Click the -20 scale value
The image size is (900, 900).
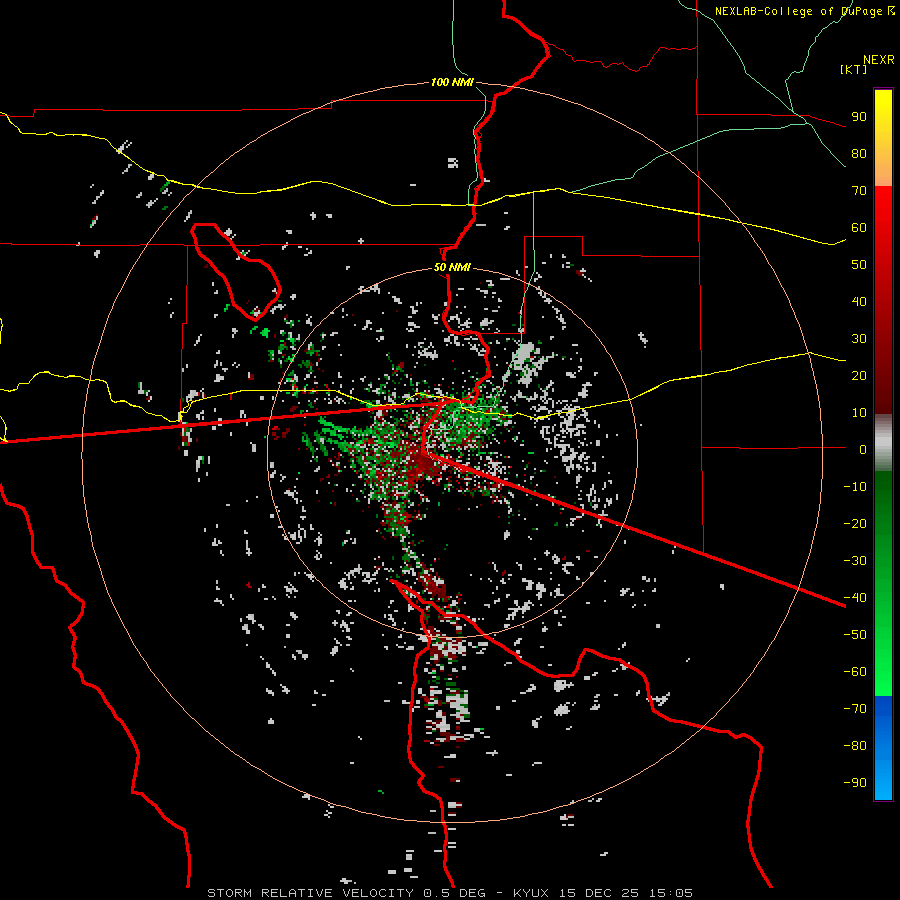click(x=855, y=523)
